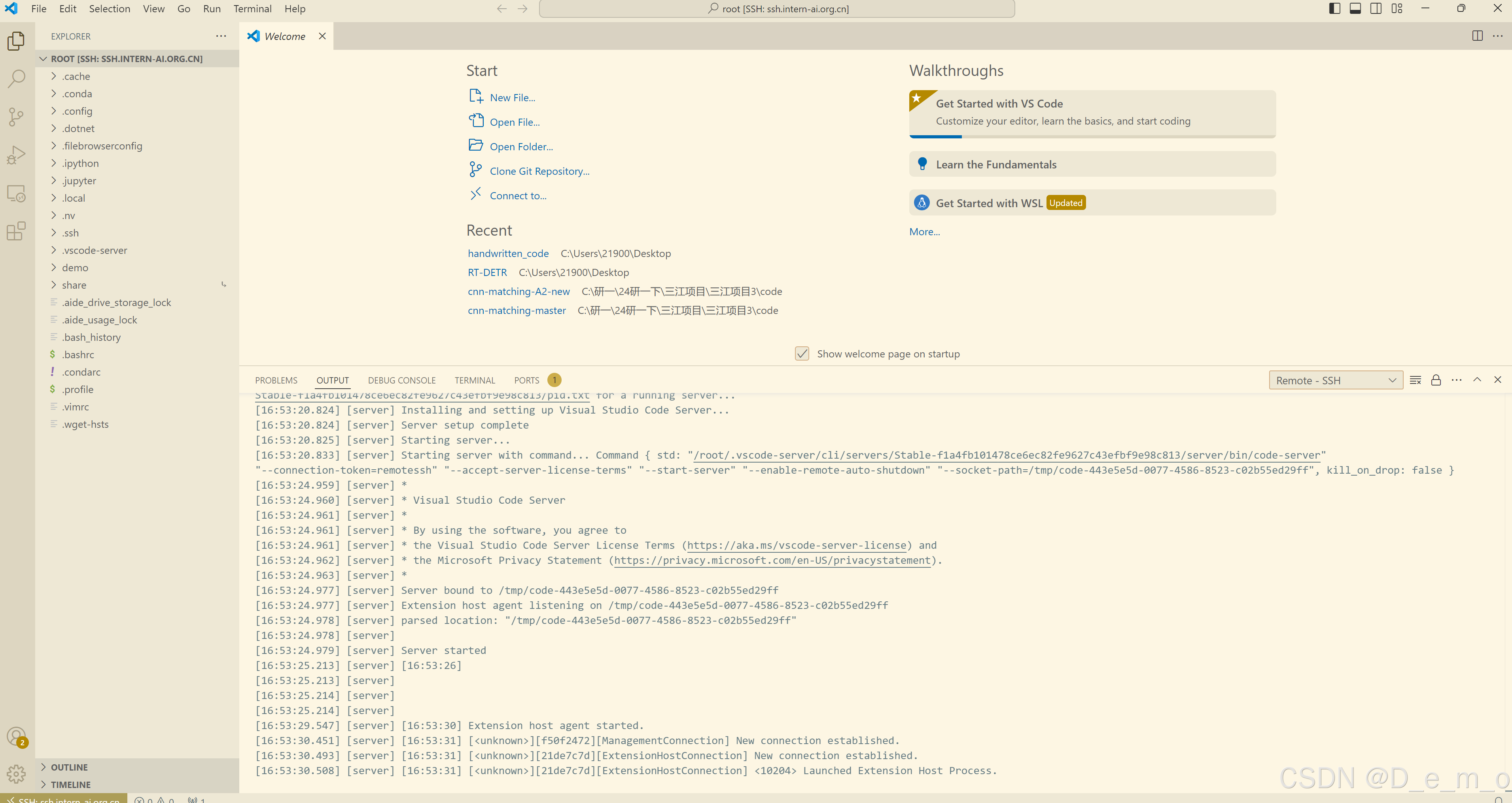Expand the TIMELINE section
1512x803 pixels.
[x=137, y=785]
